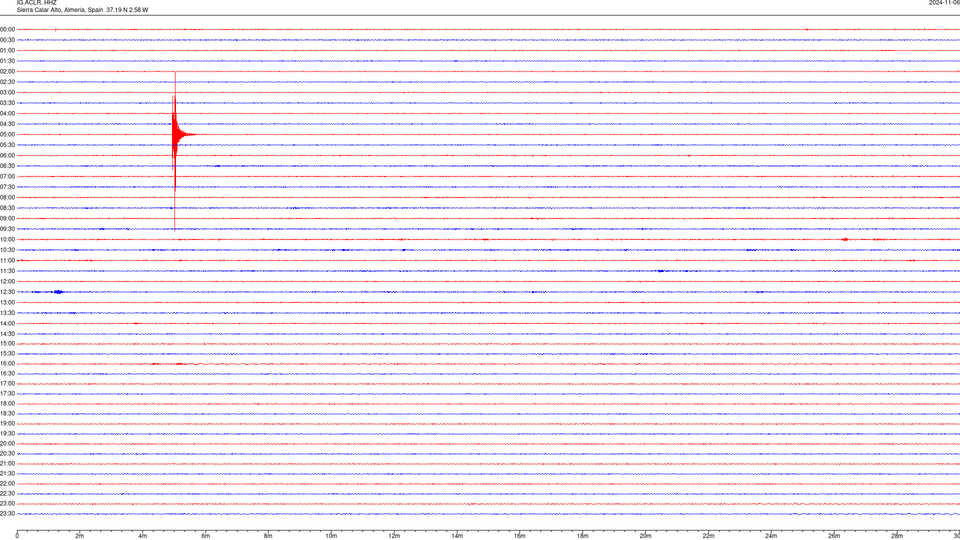Click the "14m" tick on the minute axis
Viewport: 960px width, 540px height.
[457, 536]
